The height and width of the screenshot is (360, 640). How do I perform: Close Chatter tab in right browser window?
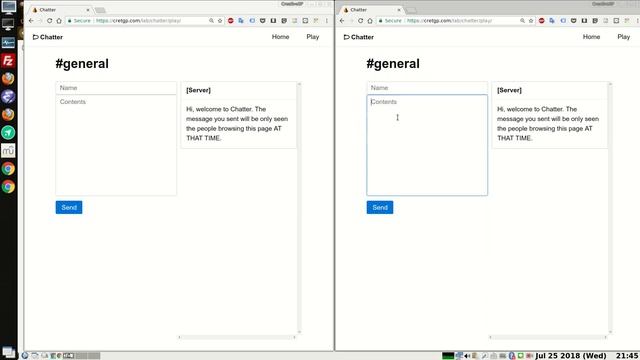point(399,10)
